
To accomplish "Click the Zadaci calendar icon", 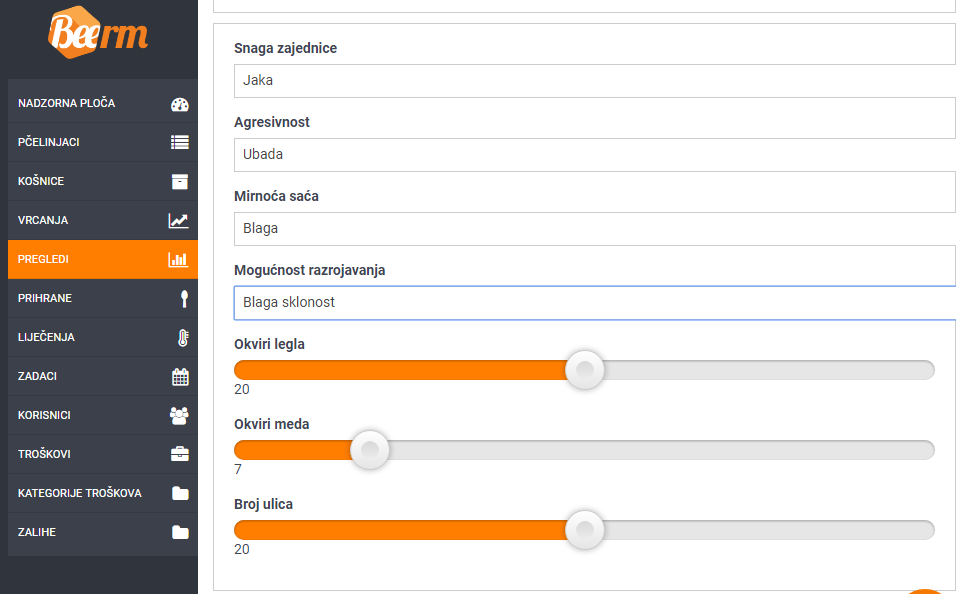I will coord(180,377).
